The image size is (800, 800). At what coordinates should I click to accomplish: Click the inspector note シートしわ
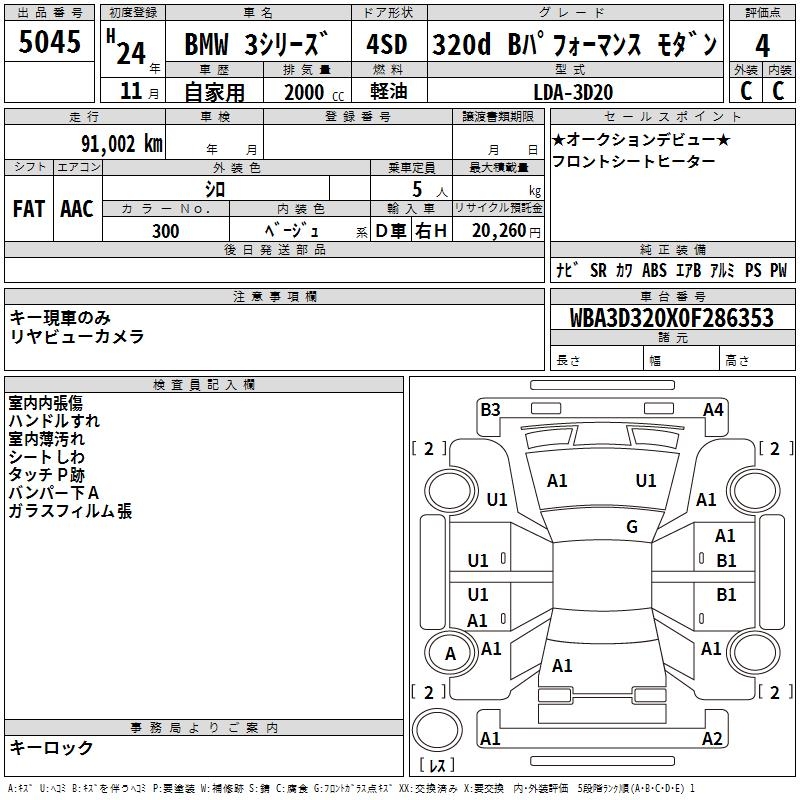pos(46,457)
